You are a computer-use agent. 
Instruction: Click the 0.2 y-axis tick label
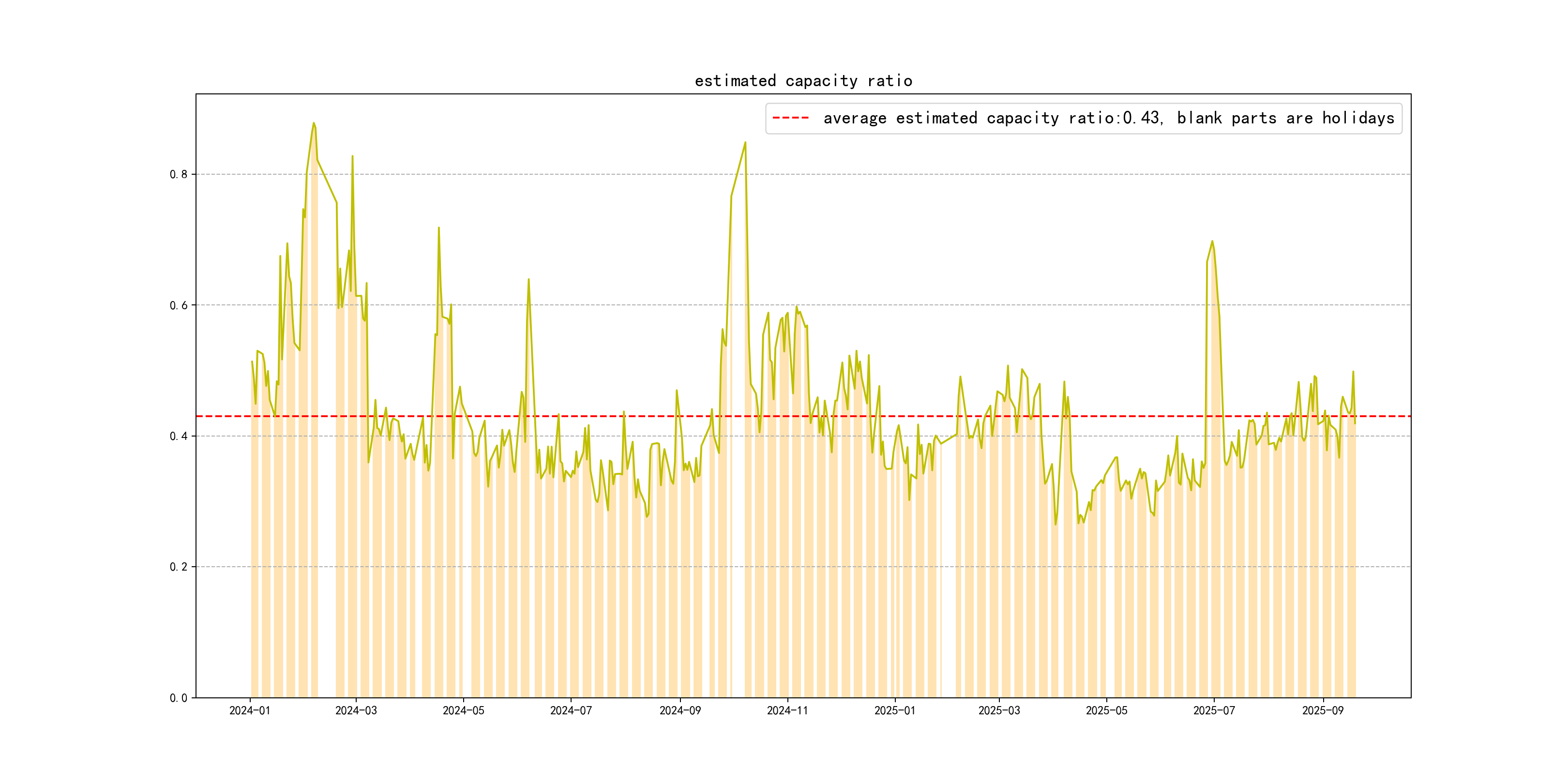179,567
